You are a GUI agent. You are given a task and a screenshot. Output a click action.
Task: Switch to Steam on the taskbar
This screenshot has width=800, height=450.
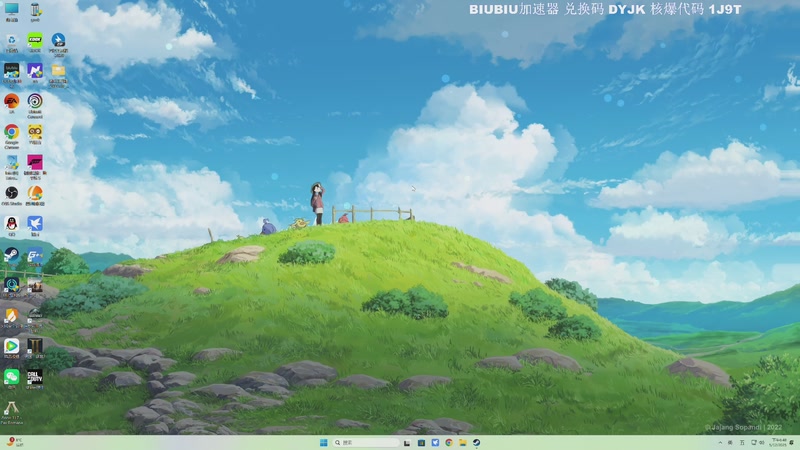pyautogui.click(x=476, y=442)
